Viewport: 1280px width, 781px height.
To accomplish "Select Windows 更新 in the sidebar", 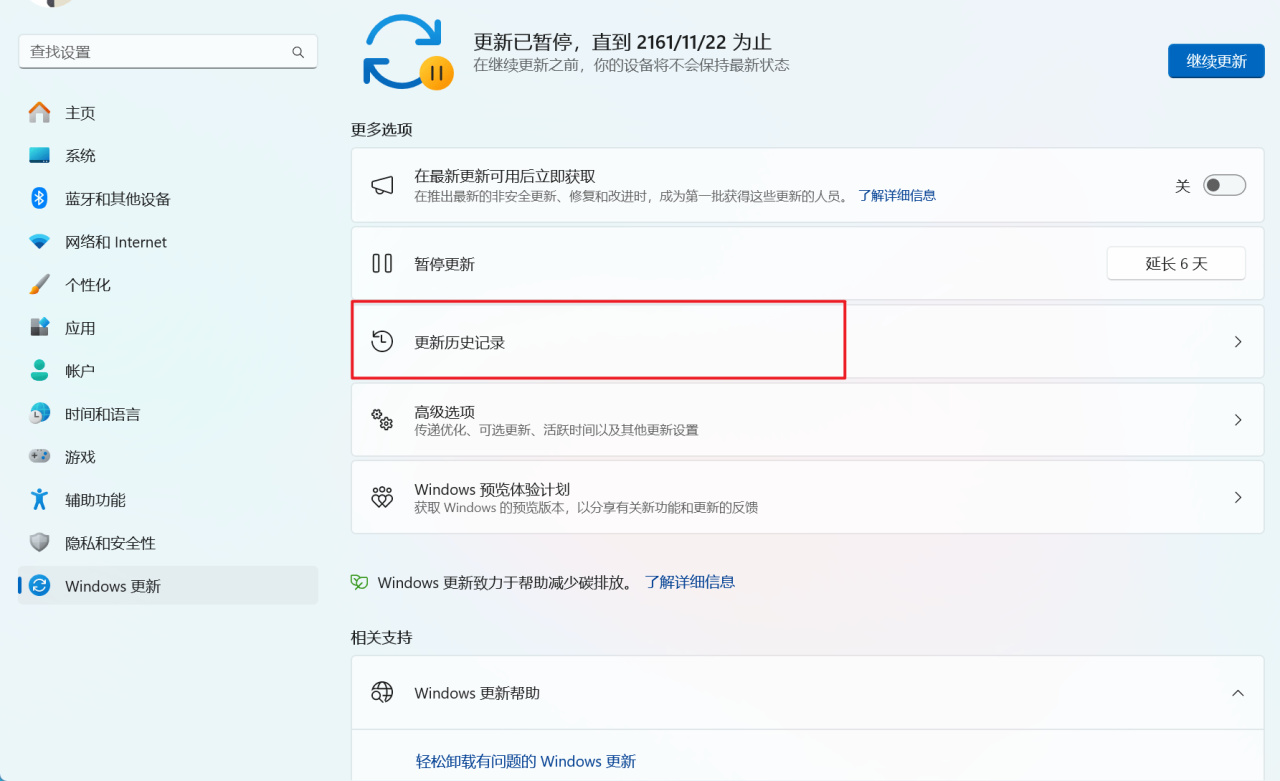I will 168,586.
